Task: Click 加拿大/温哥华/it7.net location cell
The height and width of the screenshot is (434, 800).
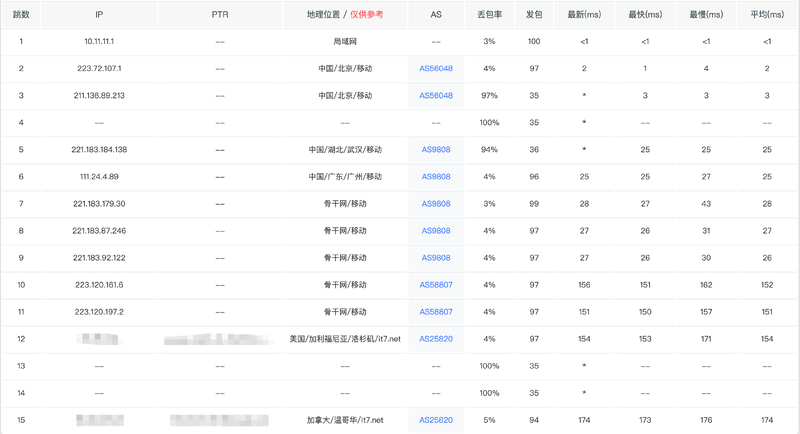Action: 345,420
